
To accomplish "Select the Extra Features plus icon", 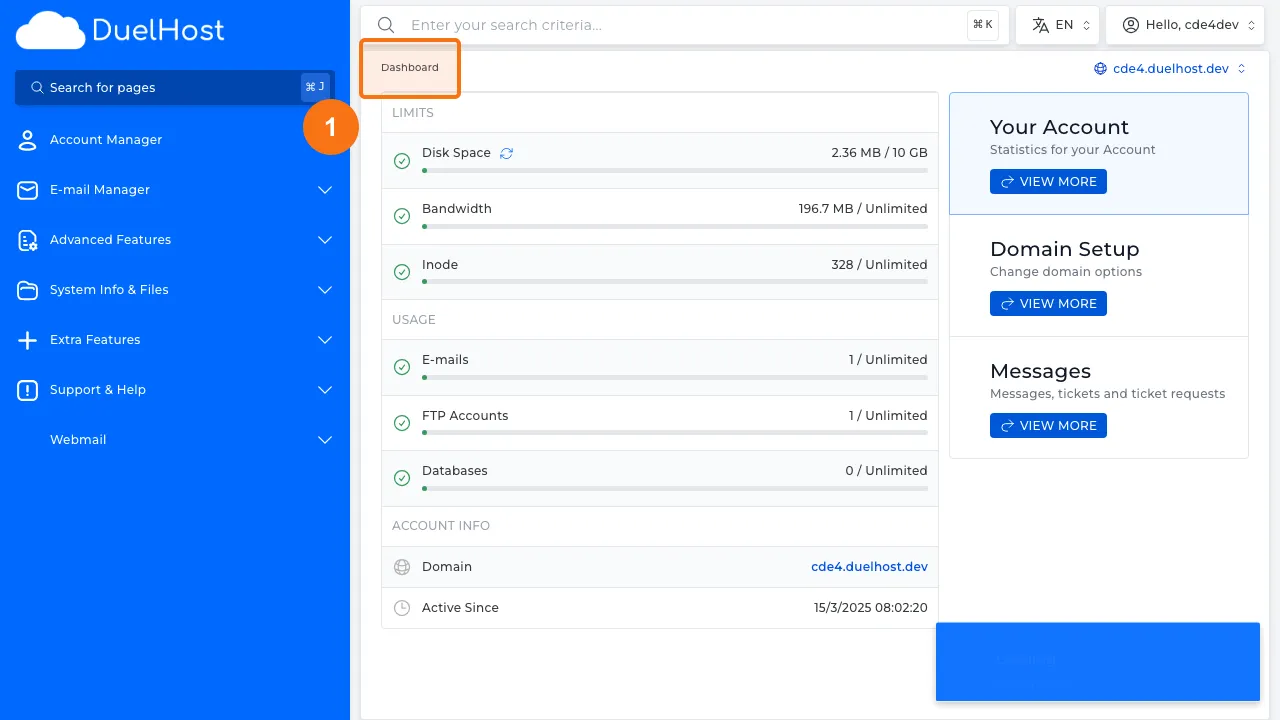I will click(x=27, y=339).
